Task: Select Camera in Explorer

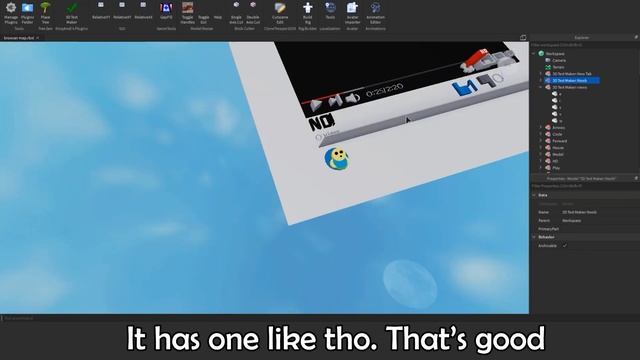Action: [559, 60]
